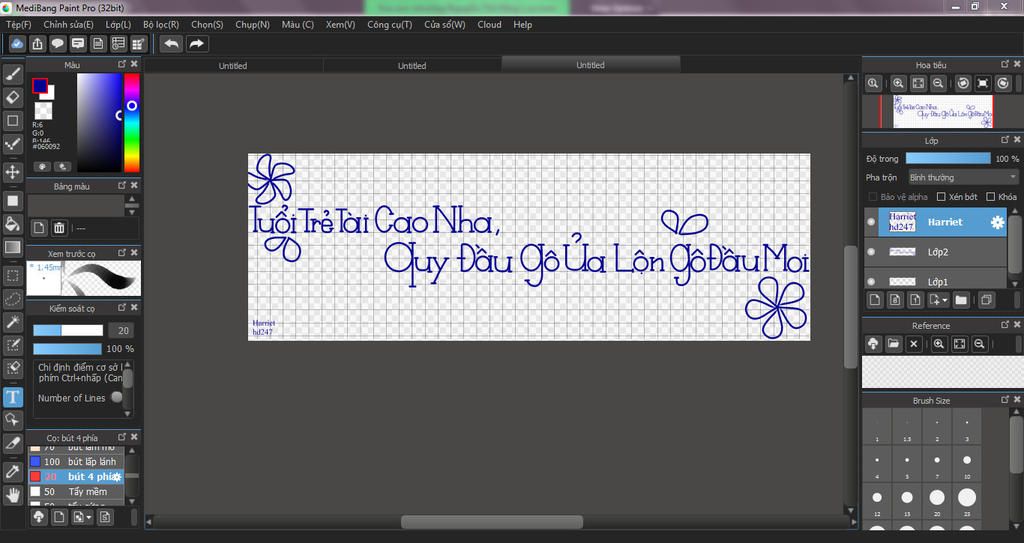Pop out the Brush Size panel
The image size is (1024, 543).
coord(1005,399)
